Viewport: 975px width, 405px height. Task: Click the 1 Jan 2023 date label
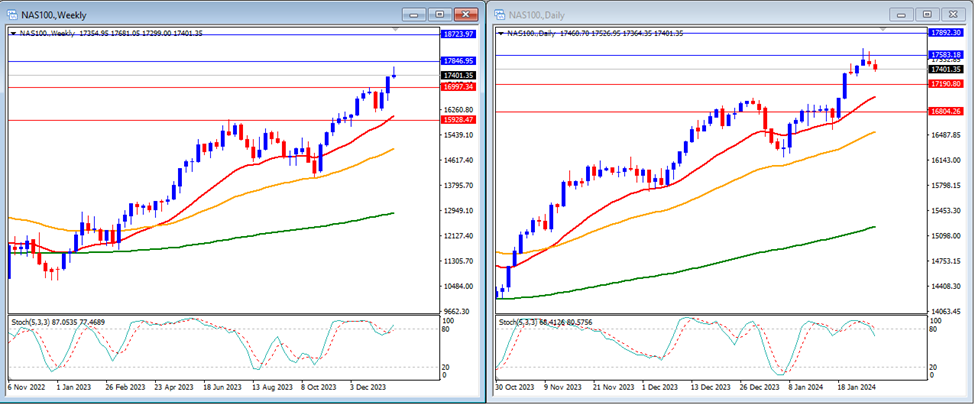click(74, 387)
